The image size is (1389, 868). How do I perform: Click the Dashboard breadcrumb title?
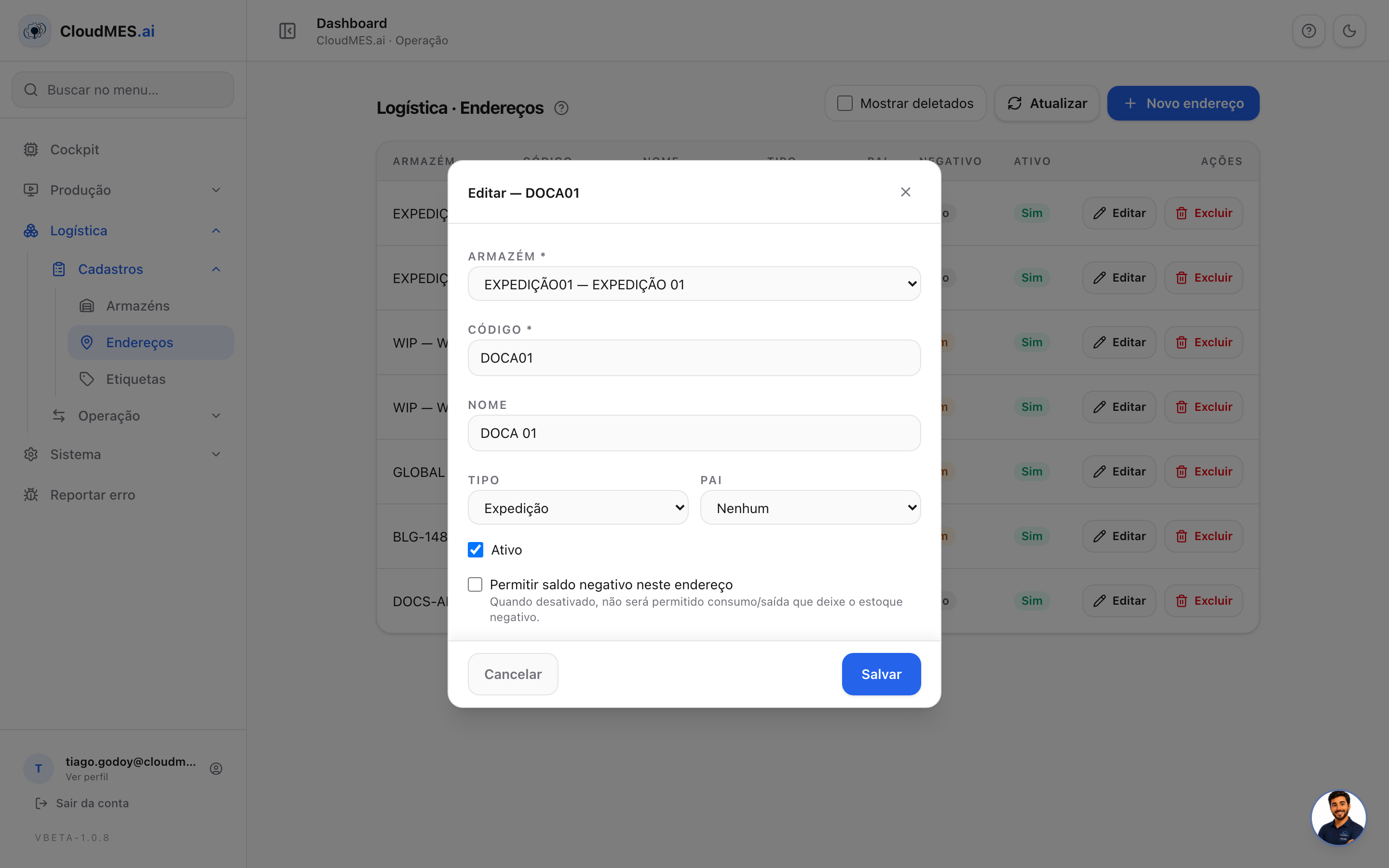tap(352, 23)
